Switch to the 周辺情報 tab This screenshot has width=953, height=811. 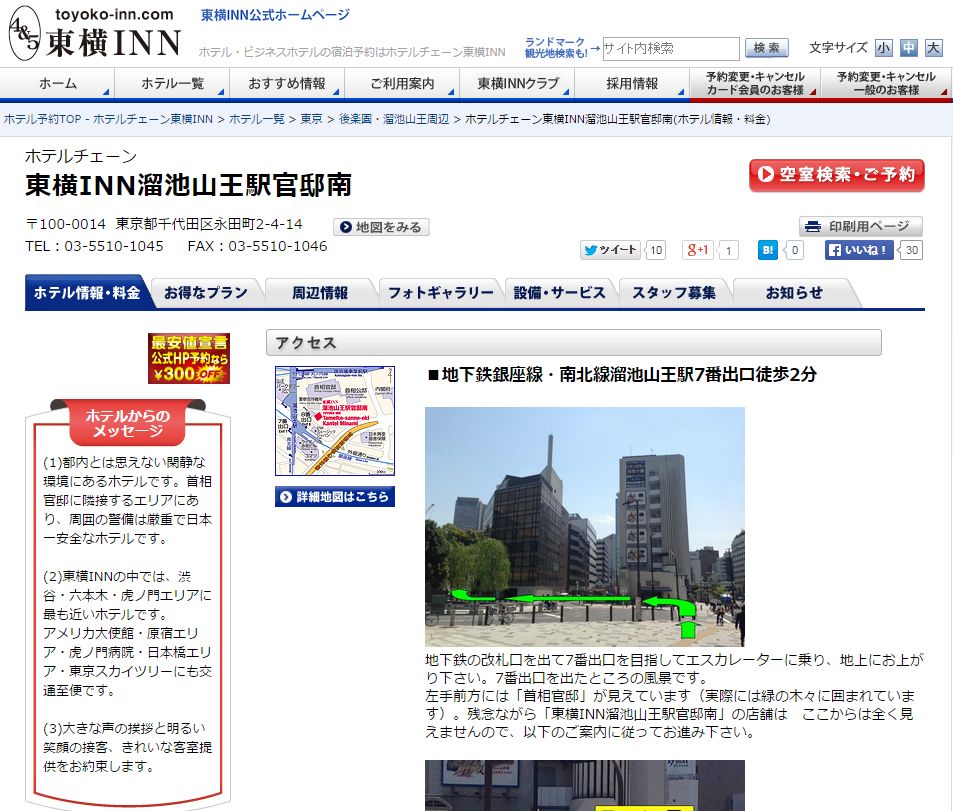pyautogui.click(x=320, y=293)
